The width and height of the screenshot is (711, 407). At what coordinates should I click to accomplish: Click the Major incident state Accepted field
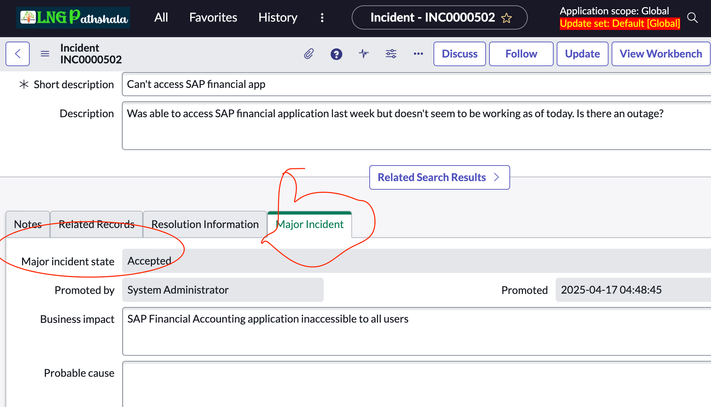[416, 261]
